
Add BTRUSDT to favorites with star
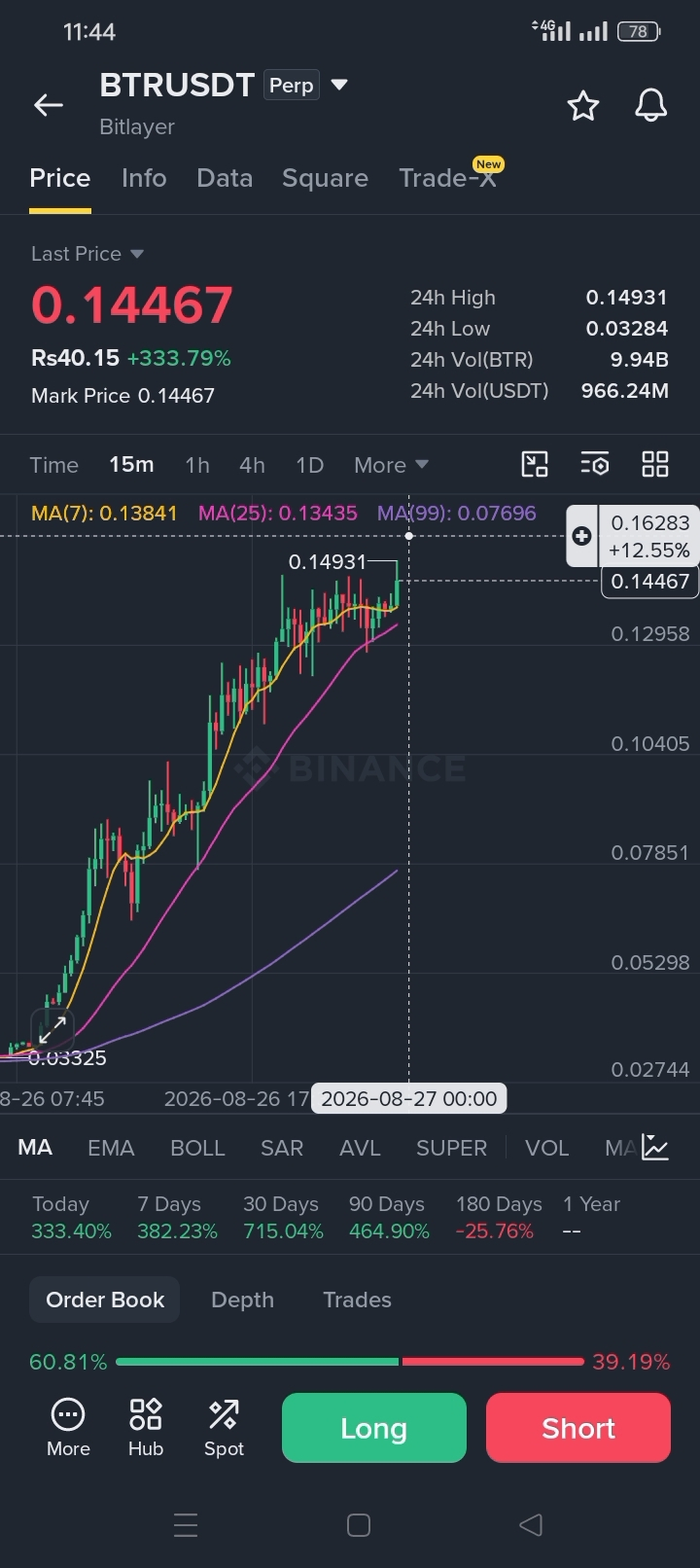pos(582,105)
